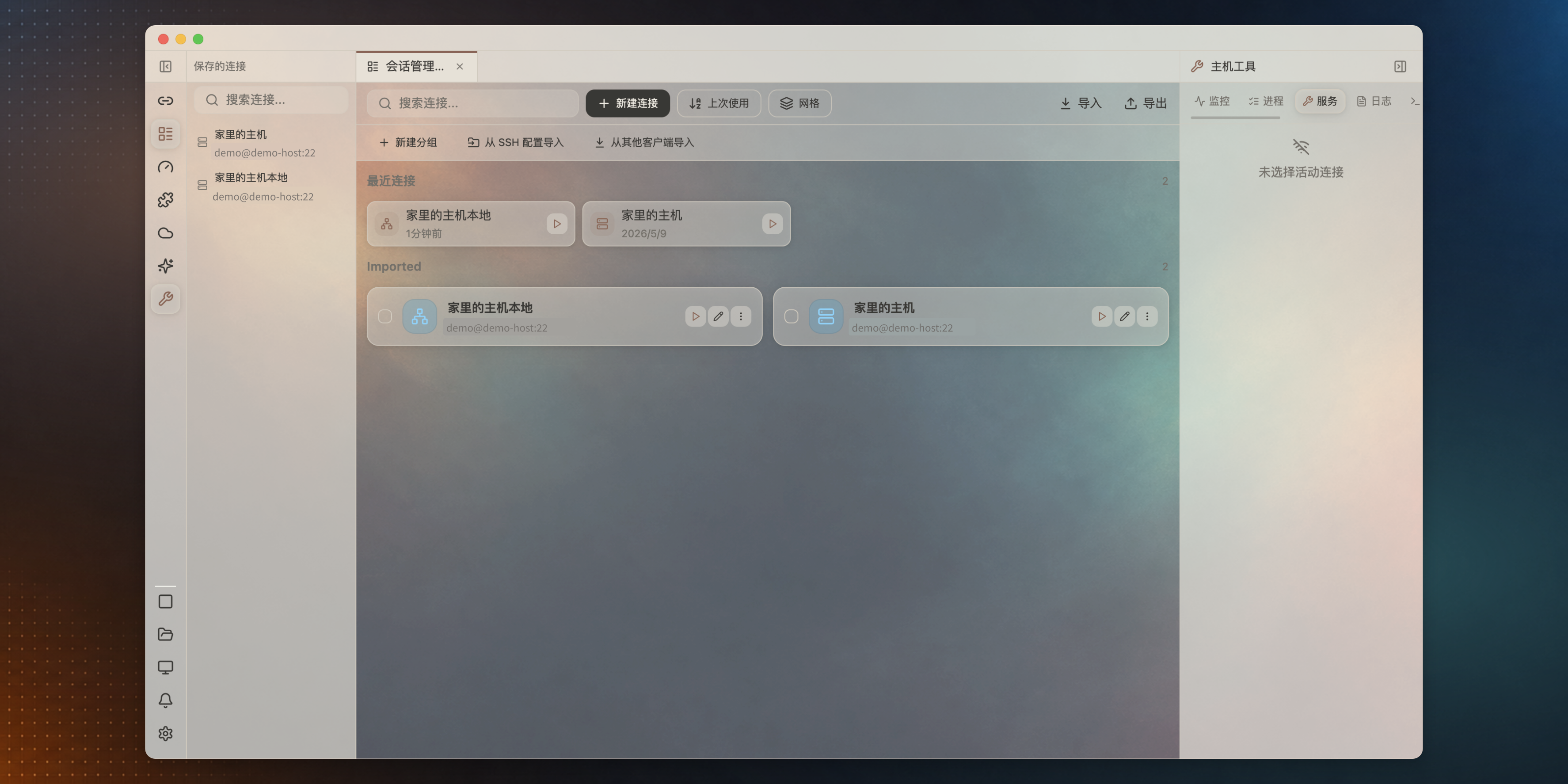
Task: Switch to the 日志 tab
Action: pyautogui.click(x=1374, y=101)
